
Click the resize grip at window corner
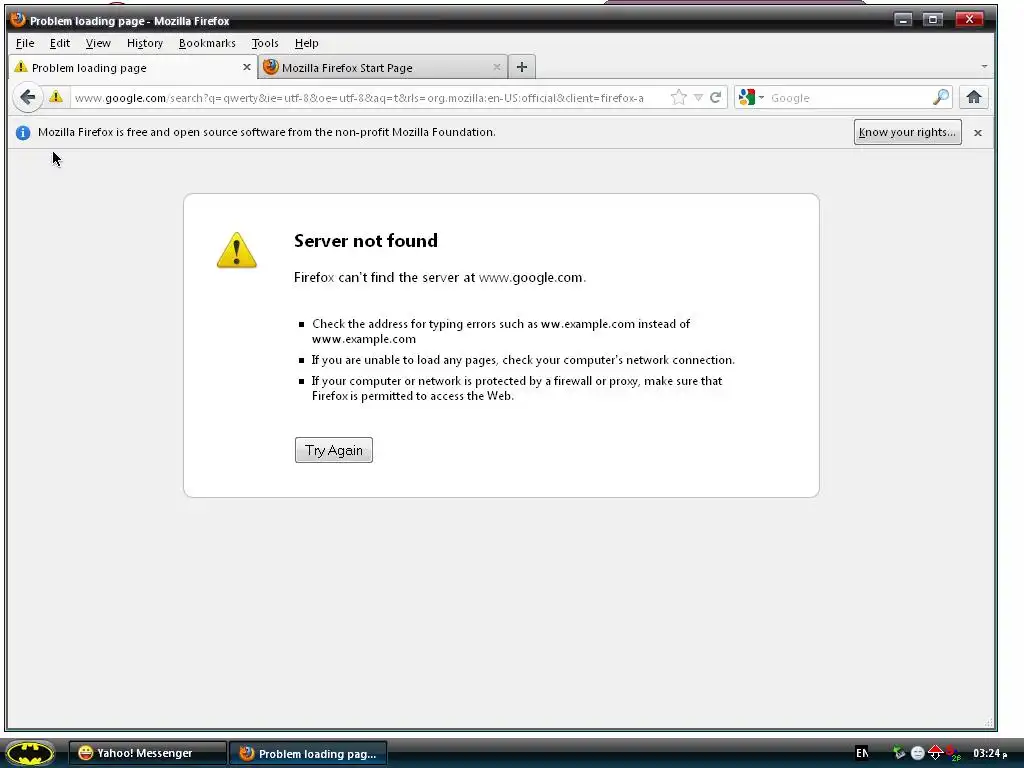click(x=989, y=722)
